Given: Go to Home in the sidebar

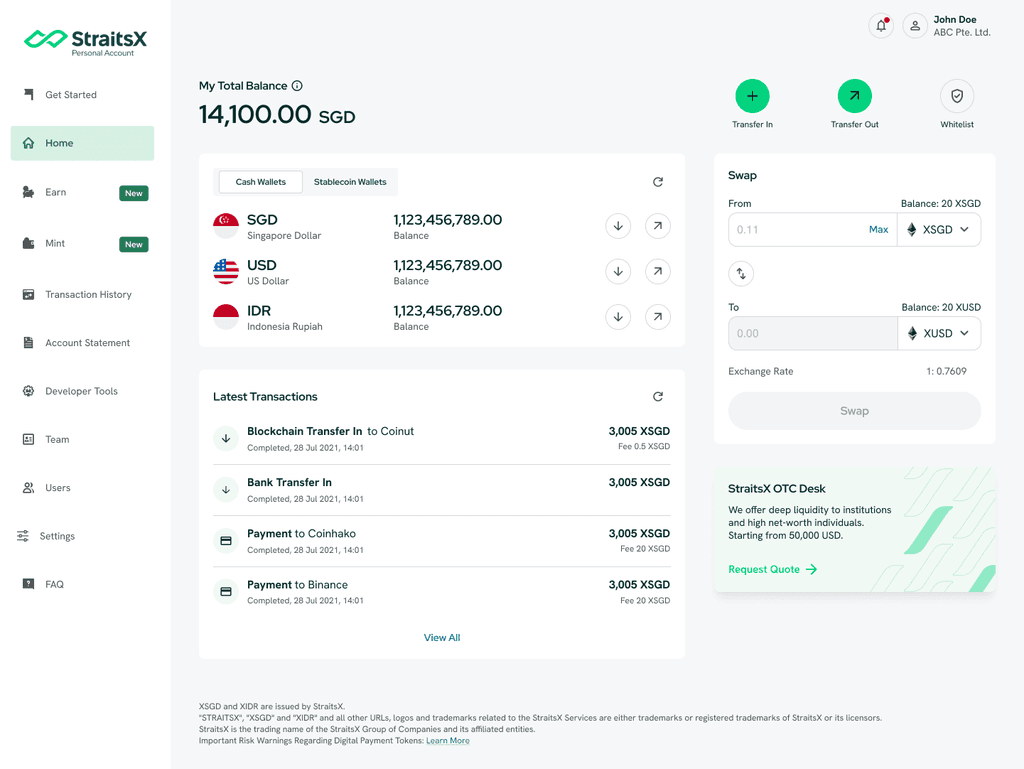Looking at the screenshot, I should [x=82, y=143].
